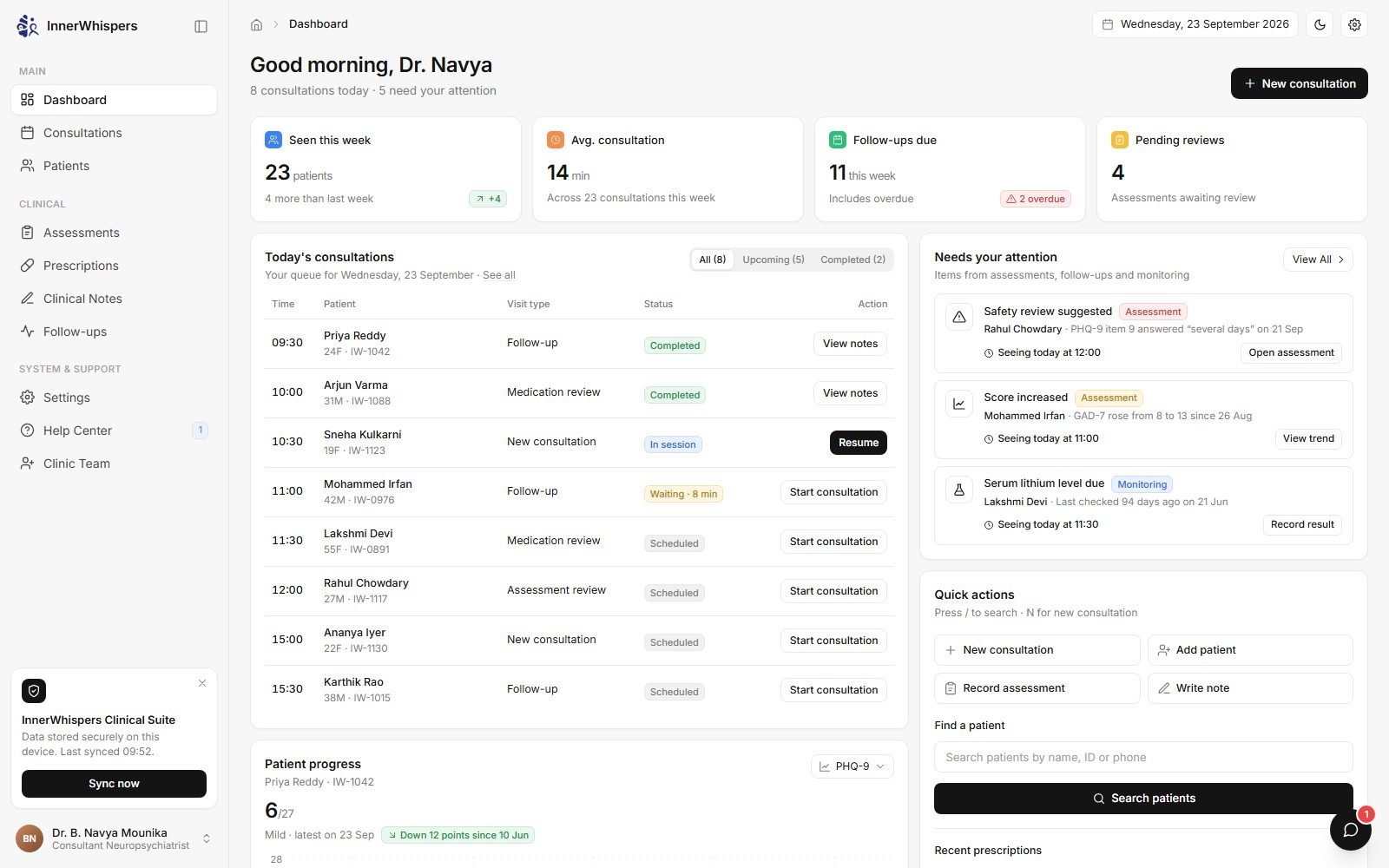Start consultation for Rahul Chowdary
The image size is (1389, 868).
click(x=833, y=591)
